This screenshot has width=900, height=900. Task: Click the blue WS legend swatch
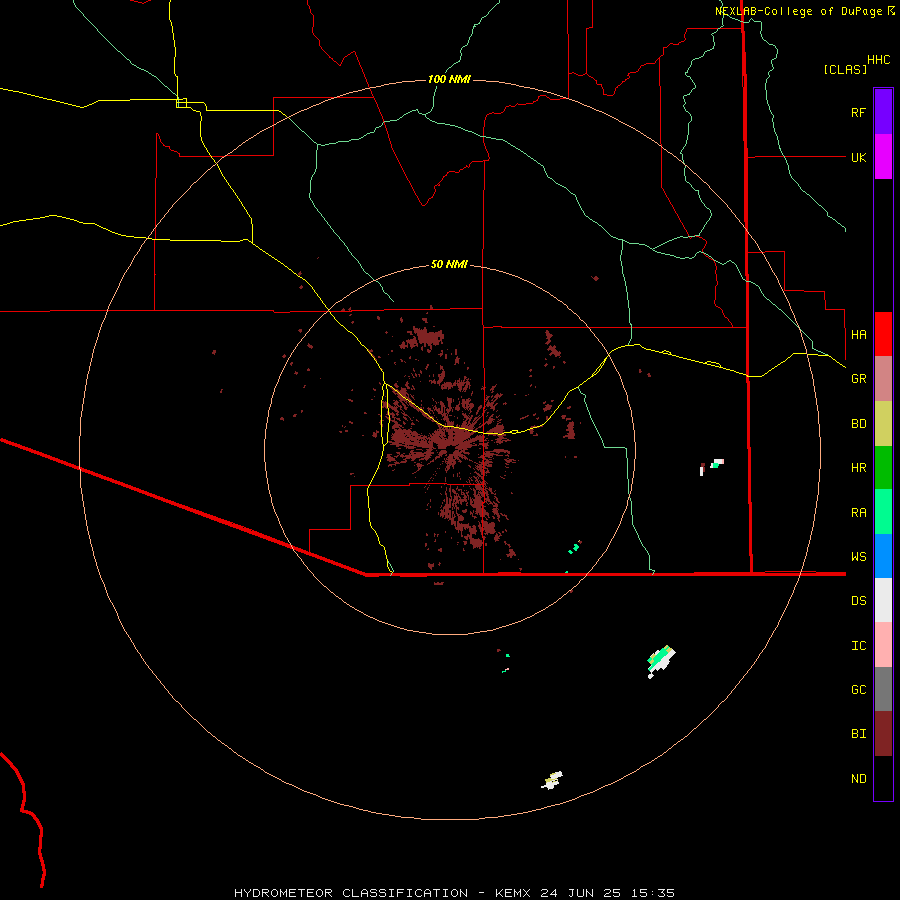[883, 556]
